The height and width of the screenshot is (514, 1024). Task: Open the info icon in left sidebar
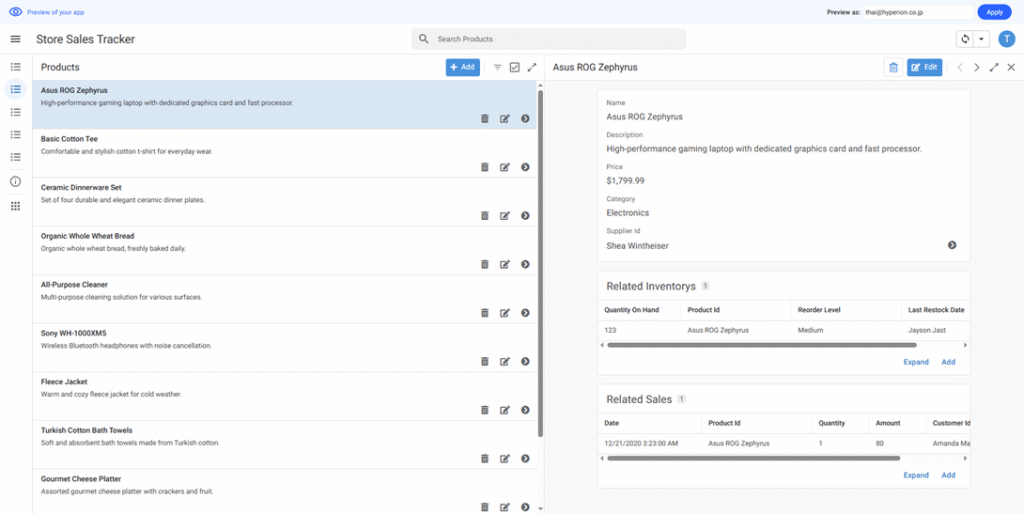tap(15, 181)
